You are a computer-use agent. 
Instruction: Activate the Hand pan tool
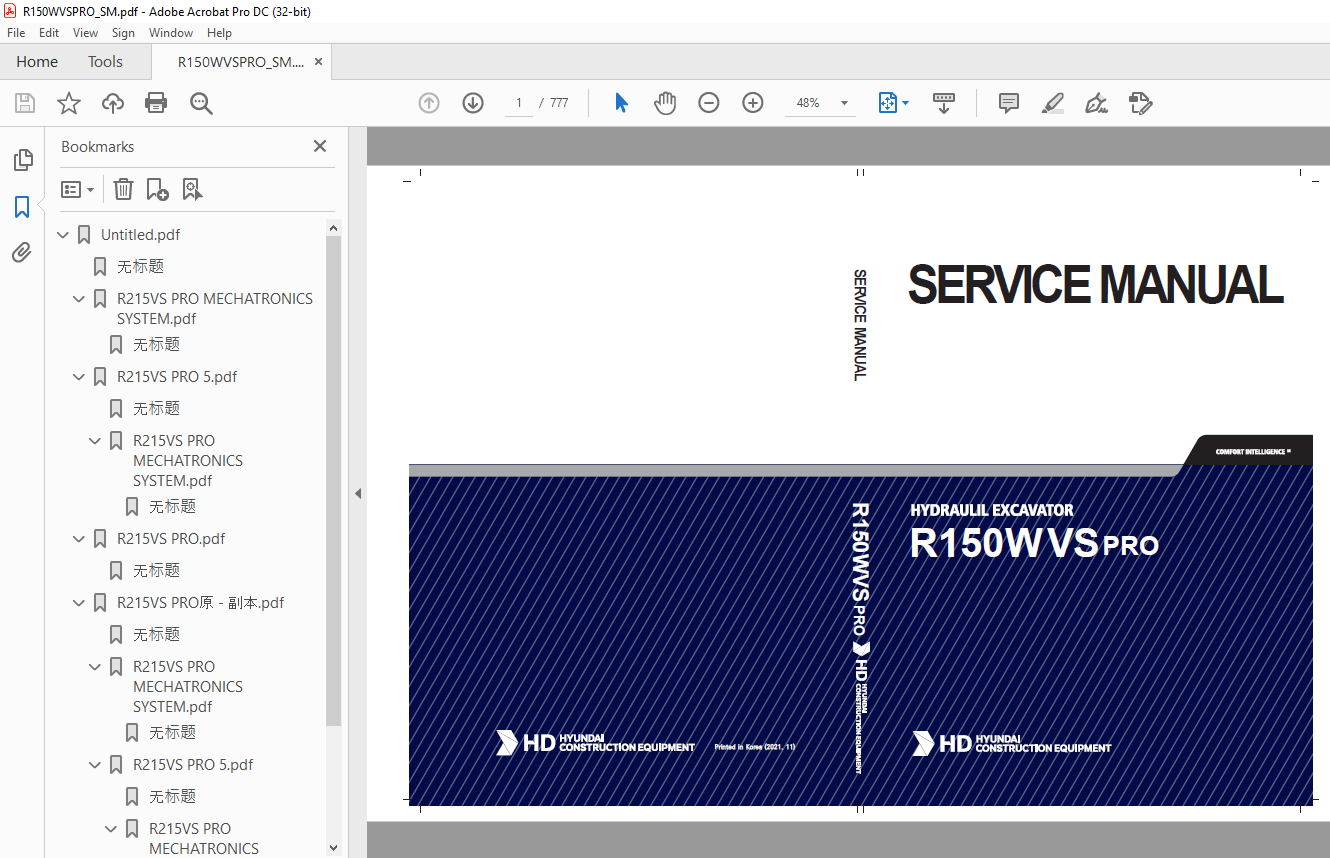pos(665,103)
